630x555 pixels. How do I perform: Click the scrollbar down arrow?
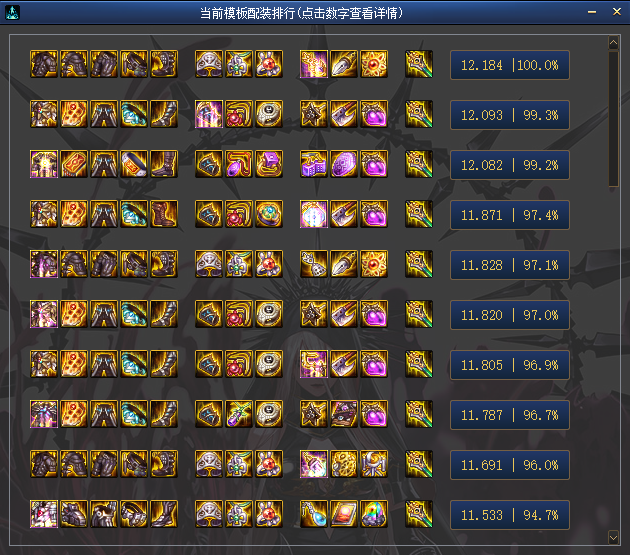click(x=613, y=537)
